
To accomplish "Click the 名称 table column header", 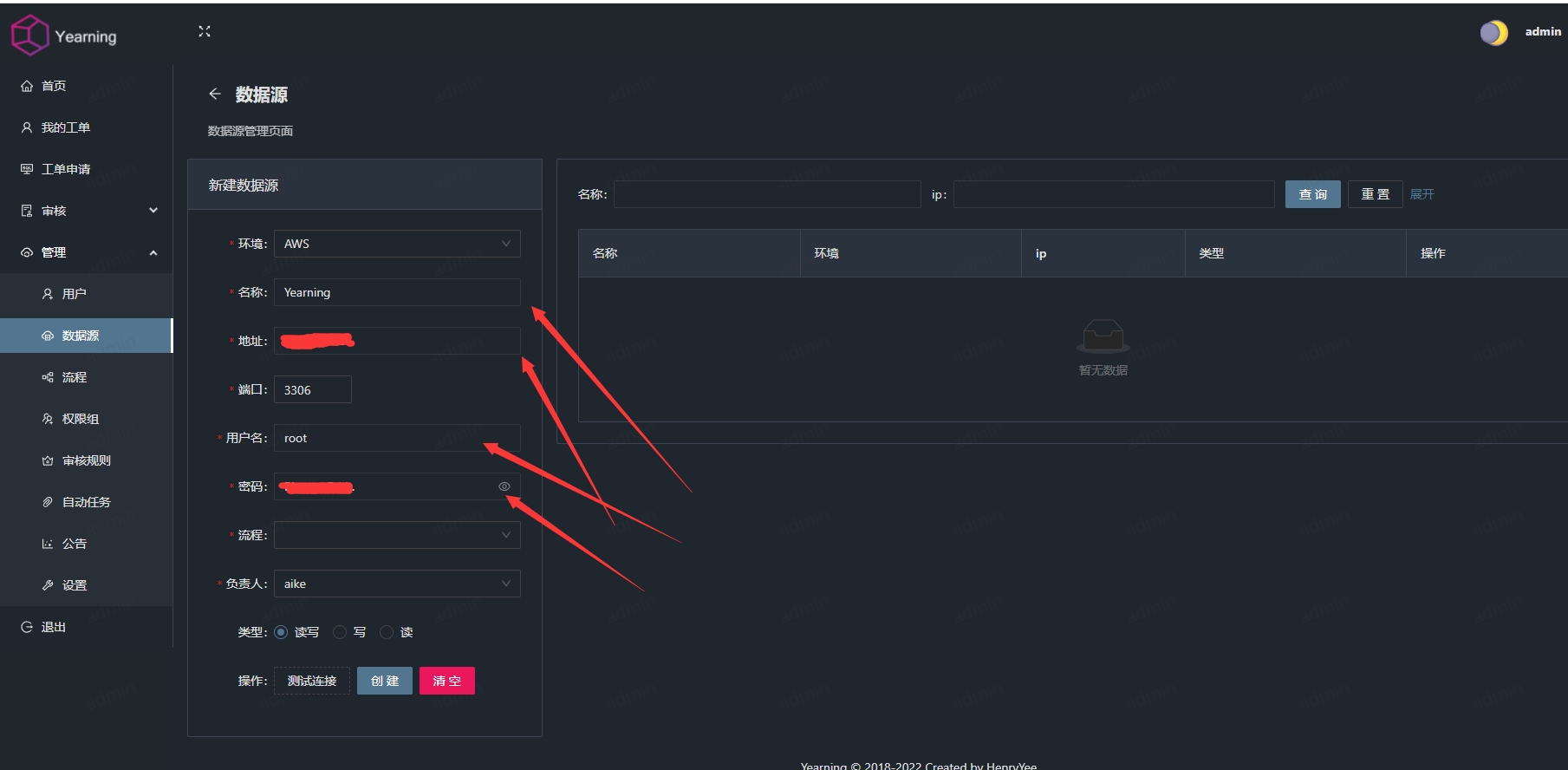I will (689, 253).
